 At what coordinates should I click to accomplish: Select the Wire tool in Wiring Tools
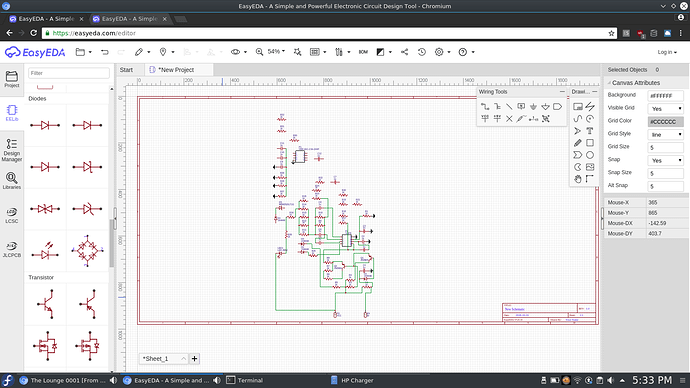[x=485, y=106]
